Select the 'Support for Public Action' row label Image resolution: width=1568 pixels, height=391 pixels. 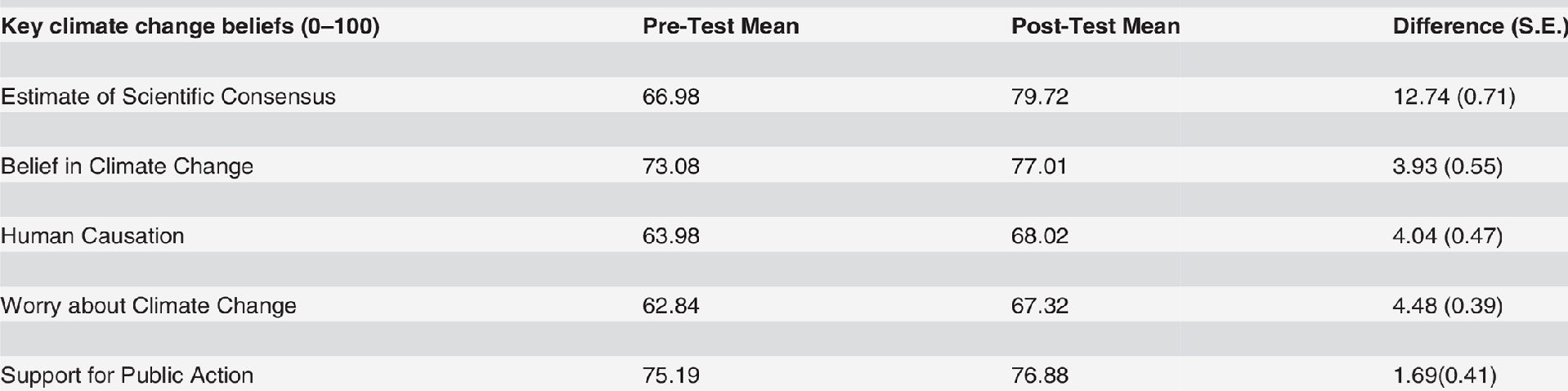tap(128, 375)
